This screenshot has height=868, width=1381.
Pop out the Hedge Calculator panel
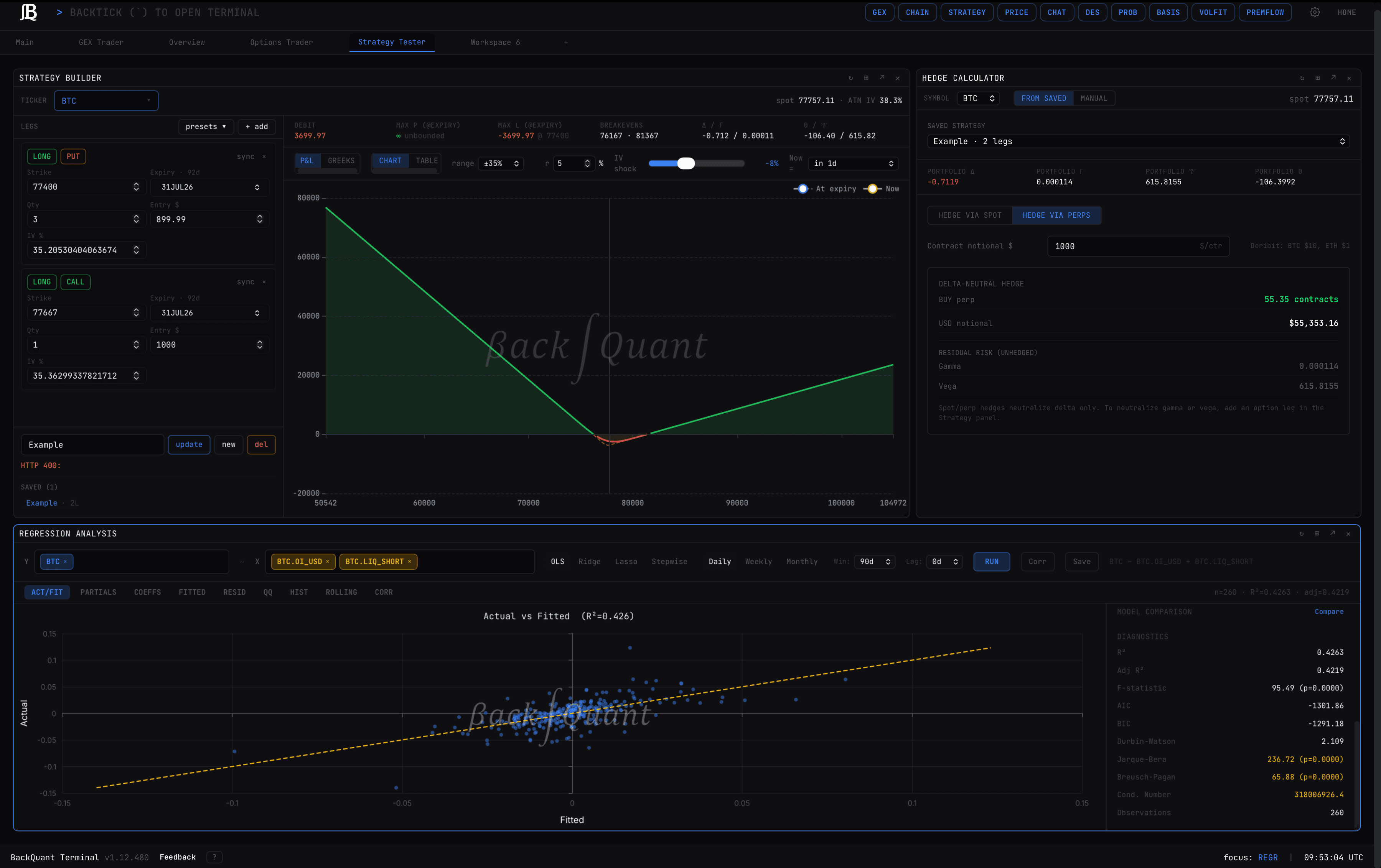pyautogui.click(x=1333, y=78)
